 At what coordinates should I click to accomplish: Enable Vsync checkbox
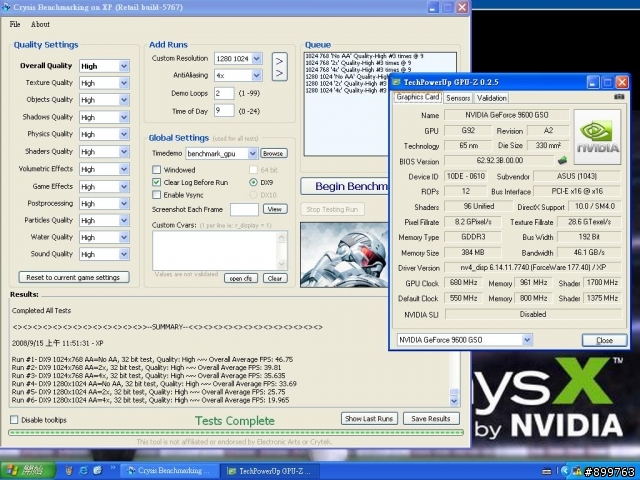coord(156,195)
